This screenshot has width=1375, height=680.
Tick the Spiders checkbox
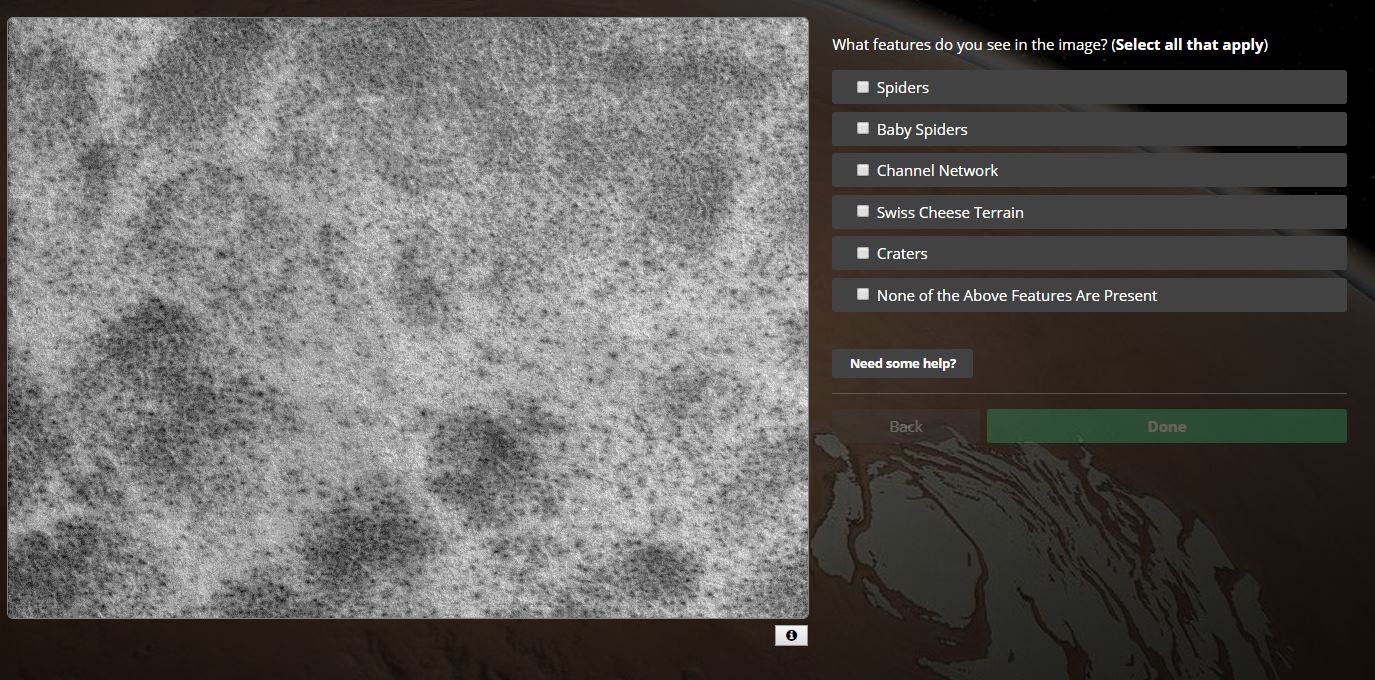[863, 88]
